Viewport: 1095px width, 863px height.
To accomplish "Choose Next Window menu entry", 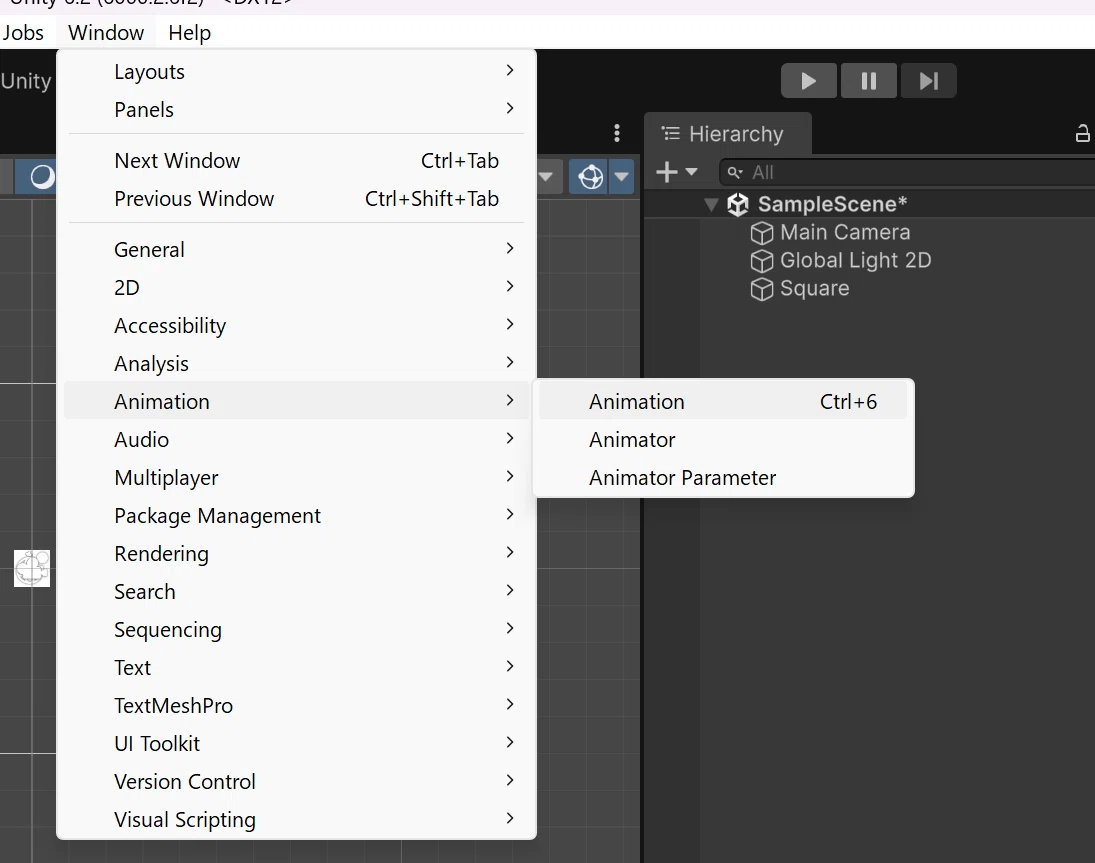I will tap(296, 161).
